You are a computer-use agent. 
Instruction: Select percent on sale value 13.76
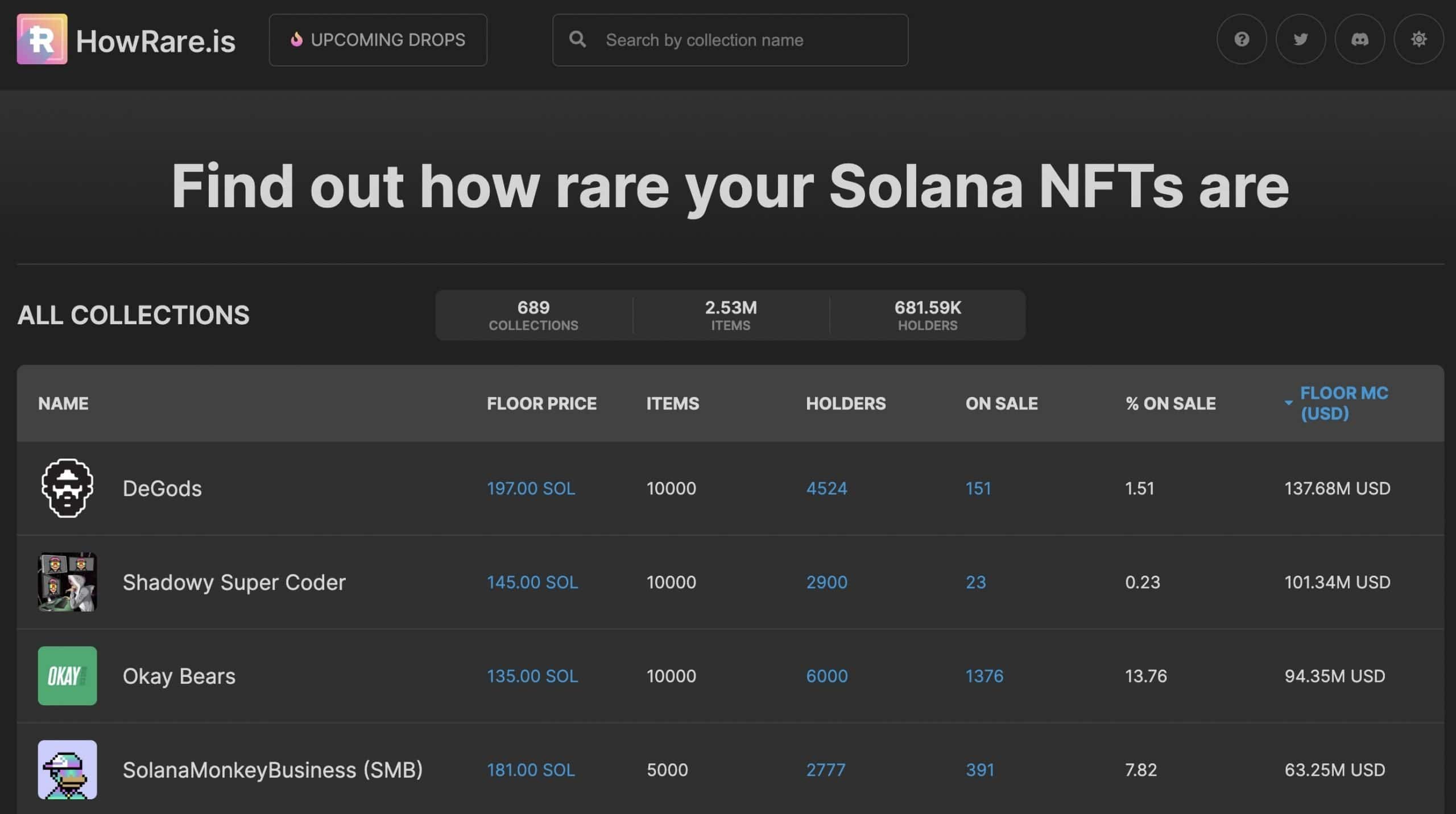click(1146, 676)
